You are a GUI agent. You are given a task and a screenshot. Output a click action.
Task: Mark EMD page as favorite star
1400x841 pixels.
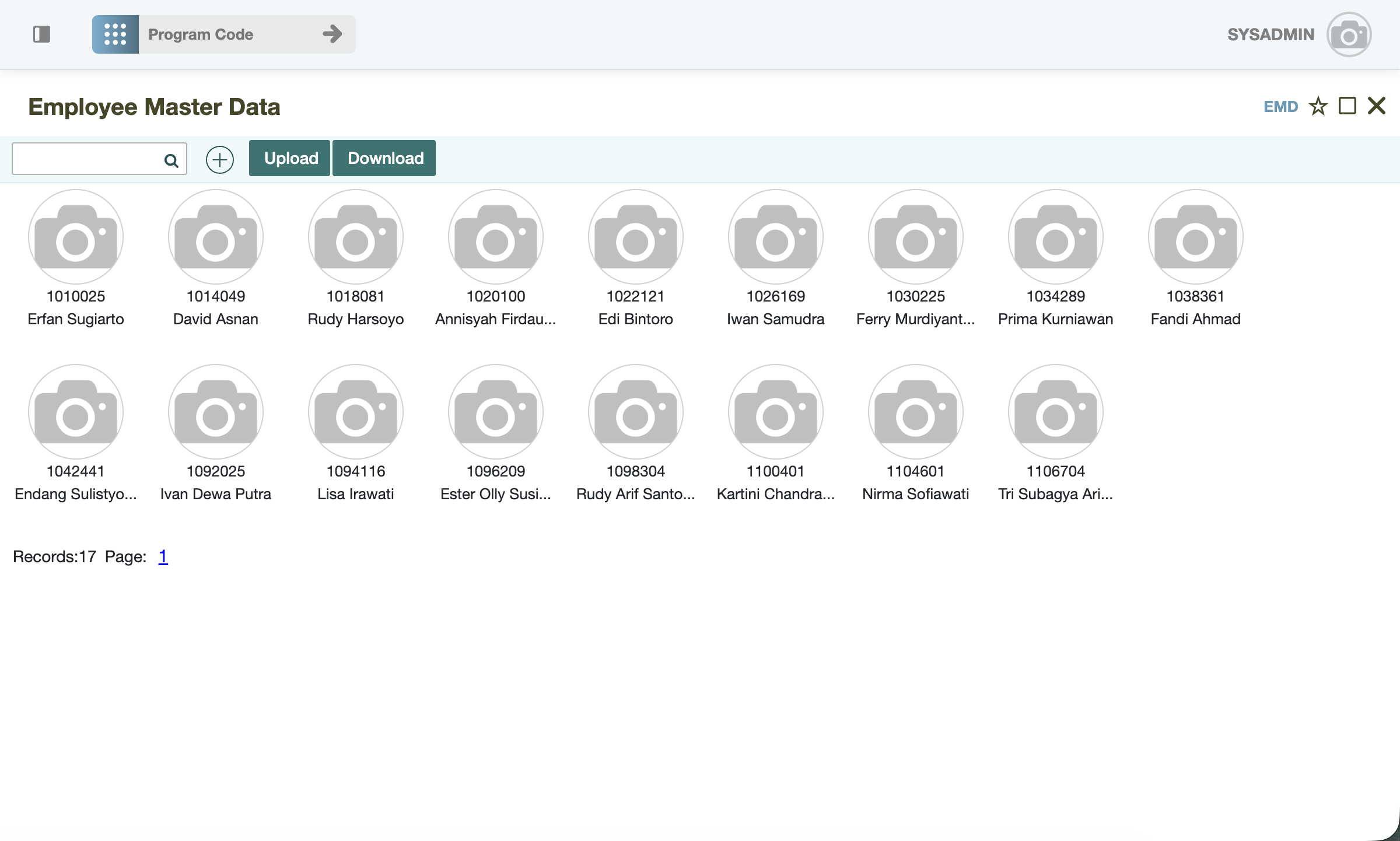tap(1318, 106)
